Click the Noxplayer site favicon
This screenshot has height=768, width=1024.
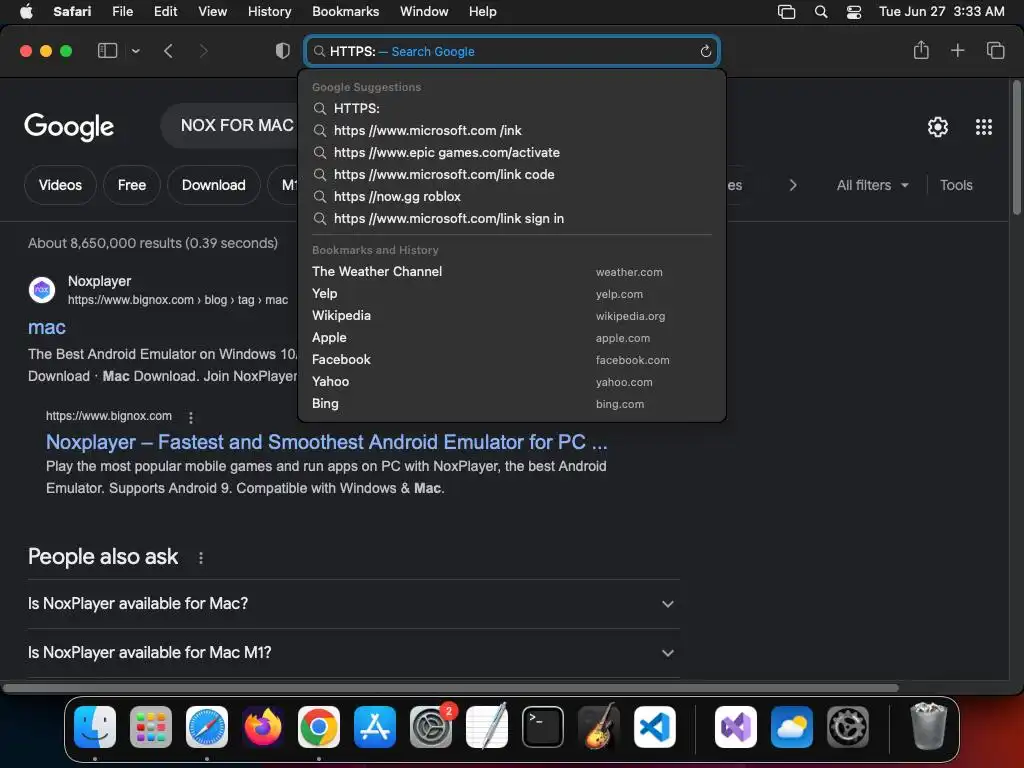tap(42, 289)
